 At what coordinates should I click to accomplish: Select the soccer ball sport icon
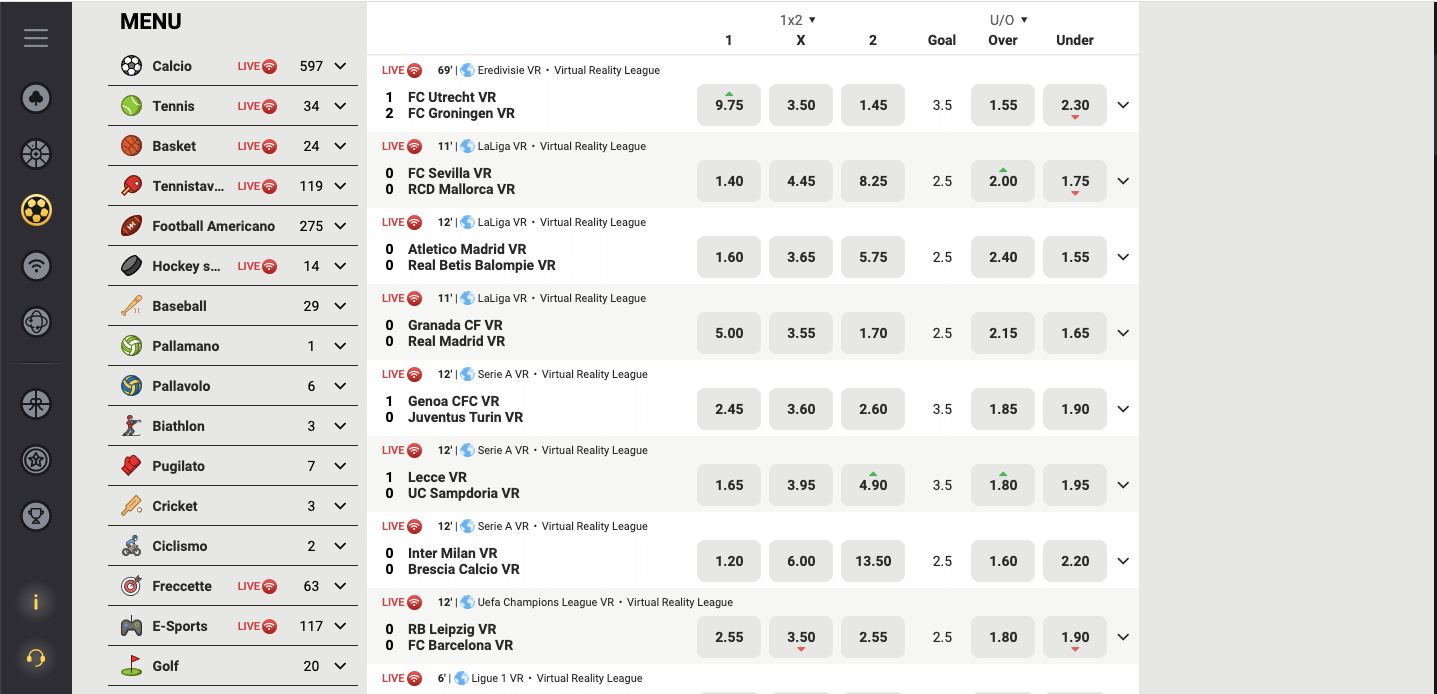36,210
